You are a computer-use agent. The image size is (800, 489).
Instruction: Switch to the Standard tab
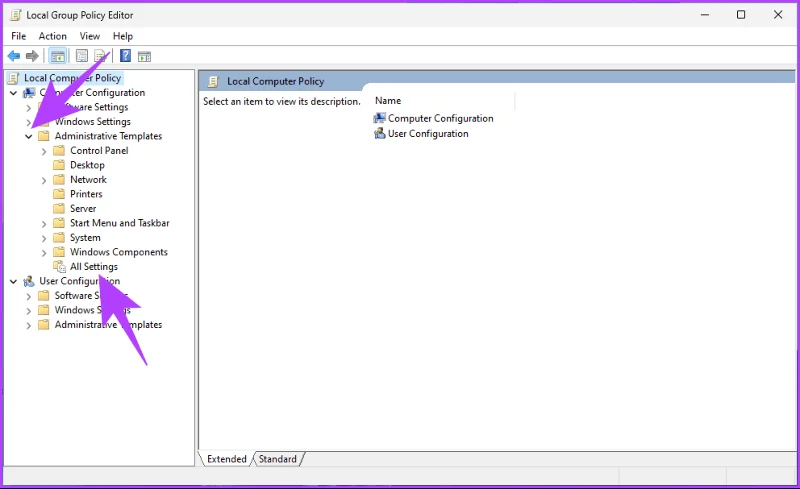tap(277, 459)
